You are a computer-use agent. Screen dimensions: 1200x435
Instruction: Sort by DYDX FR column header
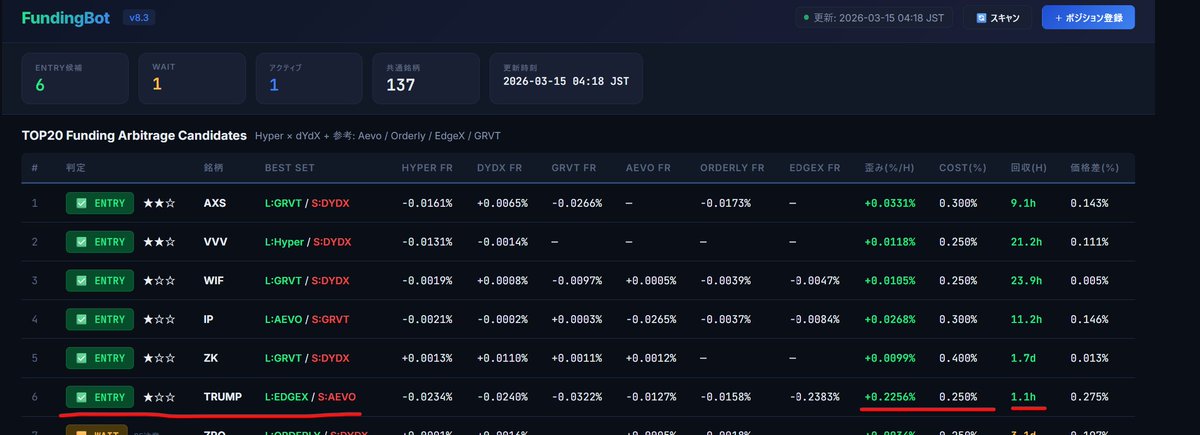coord(500,167)
